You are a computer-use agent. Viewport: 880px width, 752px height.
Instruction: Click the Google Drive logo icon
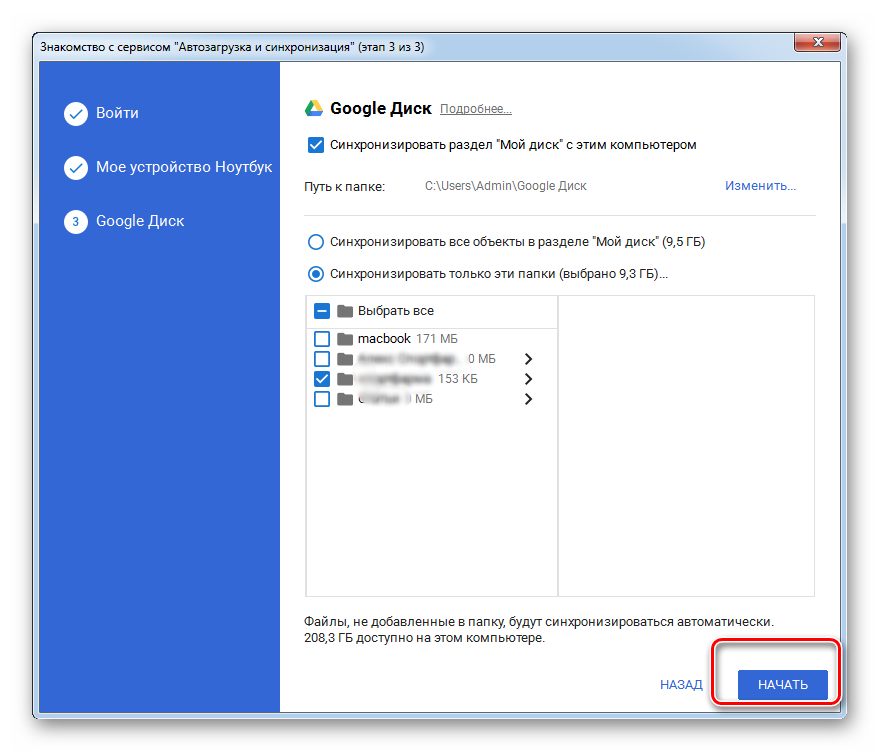click(314, 109)
